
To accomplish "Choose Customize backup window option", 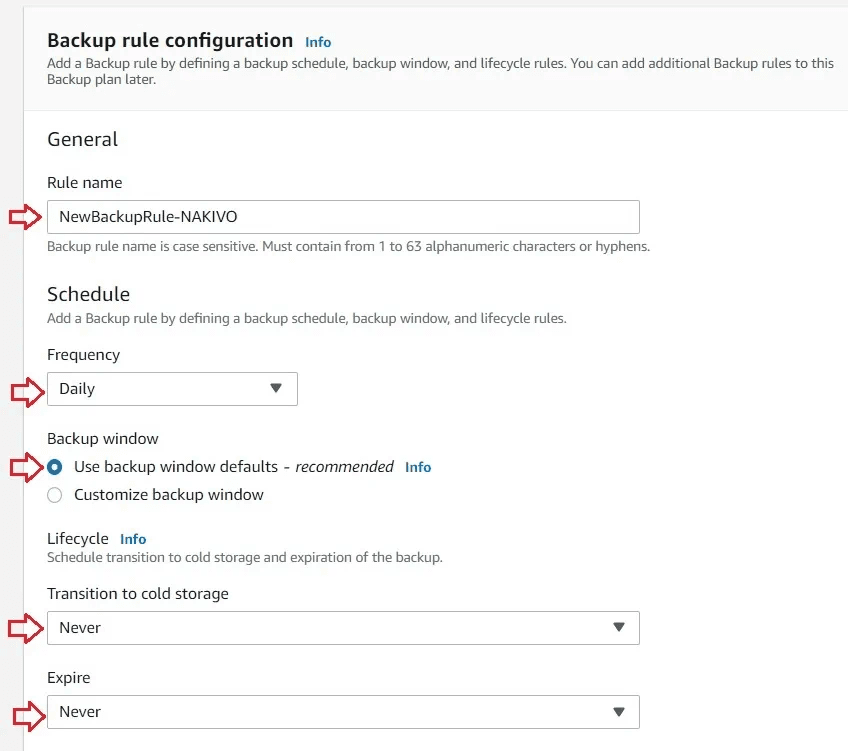I will coord(54,494).
